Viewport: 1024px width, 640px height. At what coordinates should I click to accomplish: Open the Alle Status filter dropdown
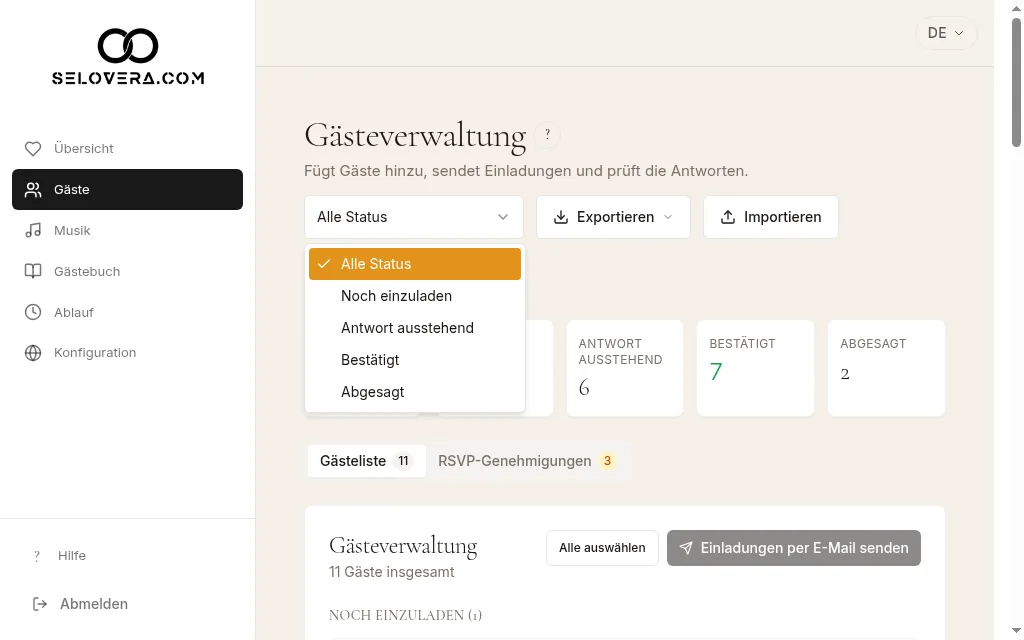(413, 217)
